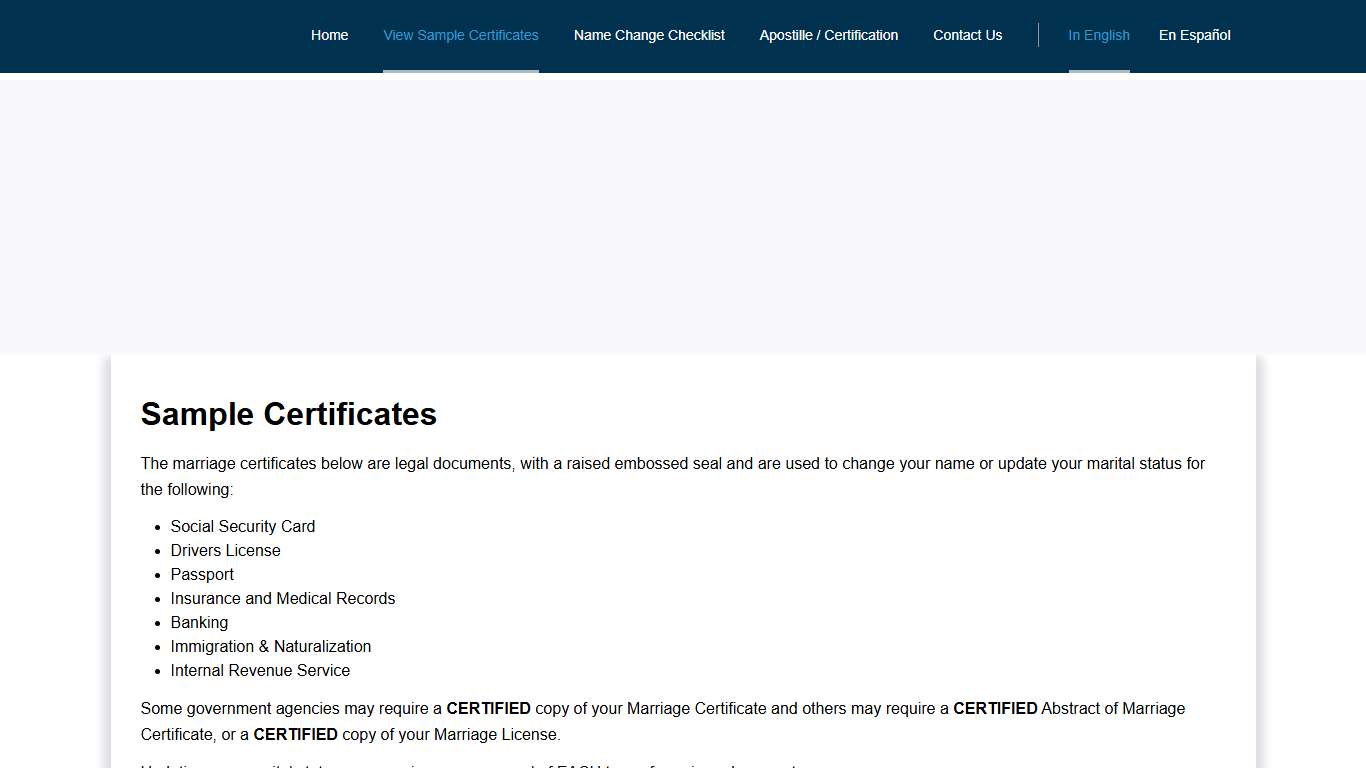Open the Name Change Checklist page

(649, 35)
